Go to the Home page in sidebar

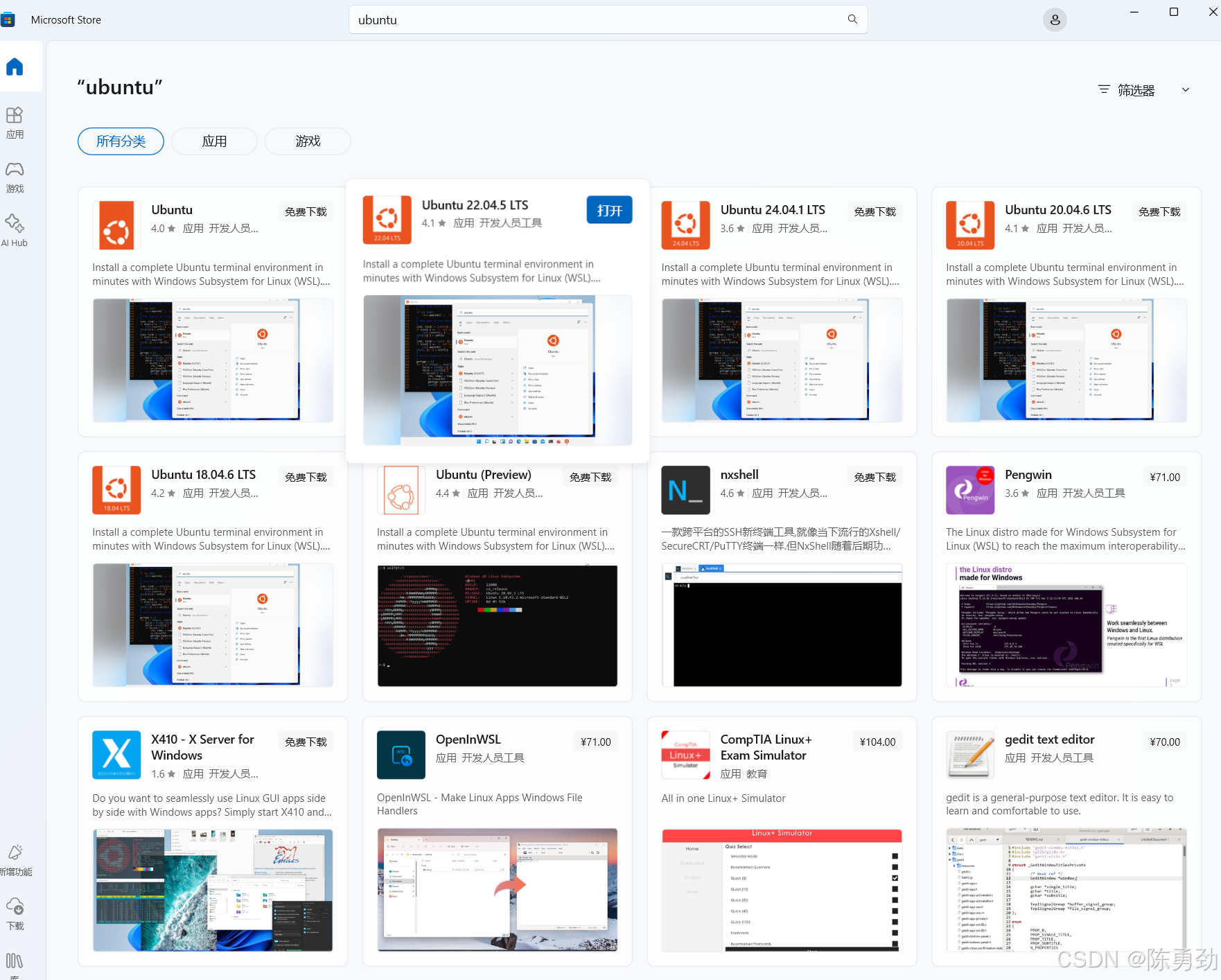(15, 67)
